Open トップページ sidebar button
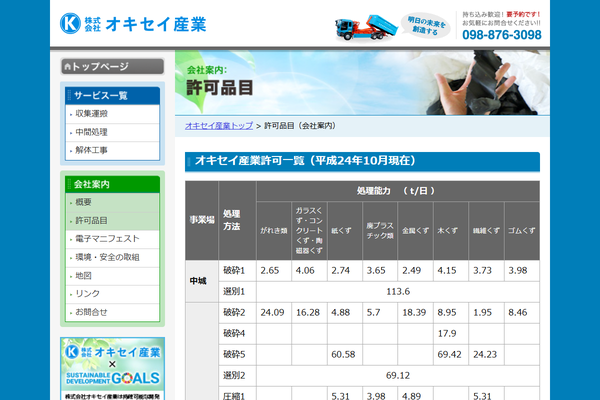600x400 pixels. click(112, 67)
